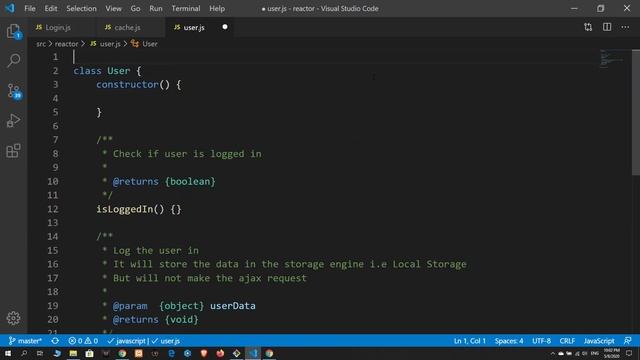Click the Synchronize Changes icon in the status bar
The image size is (640, 360).
coord(55,341)
